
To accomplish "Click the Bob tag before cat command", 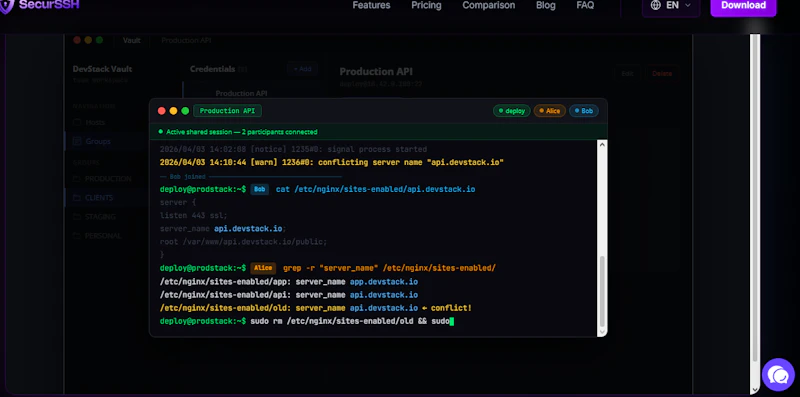I will pyautogui.click(x=260, y=189).
